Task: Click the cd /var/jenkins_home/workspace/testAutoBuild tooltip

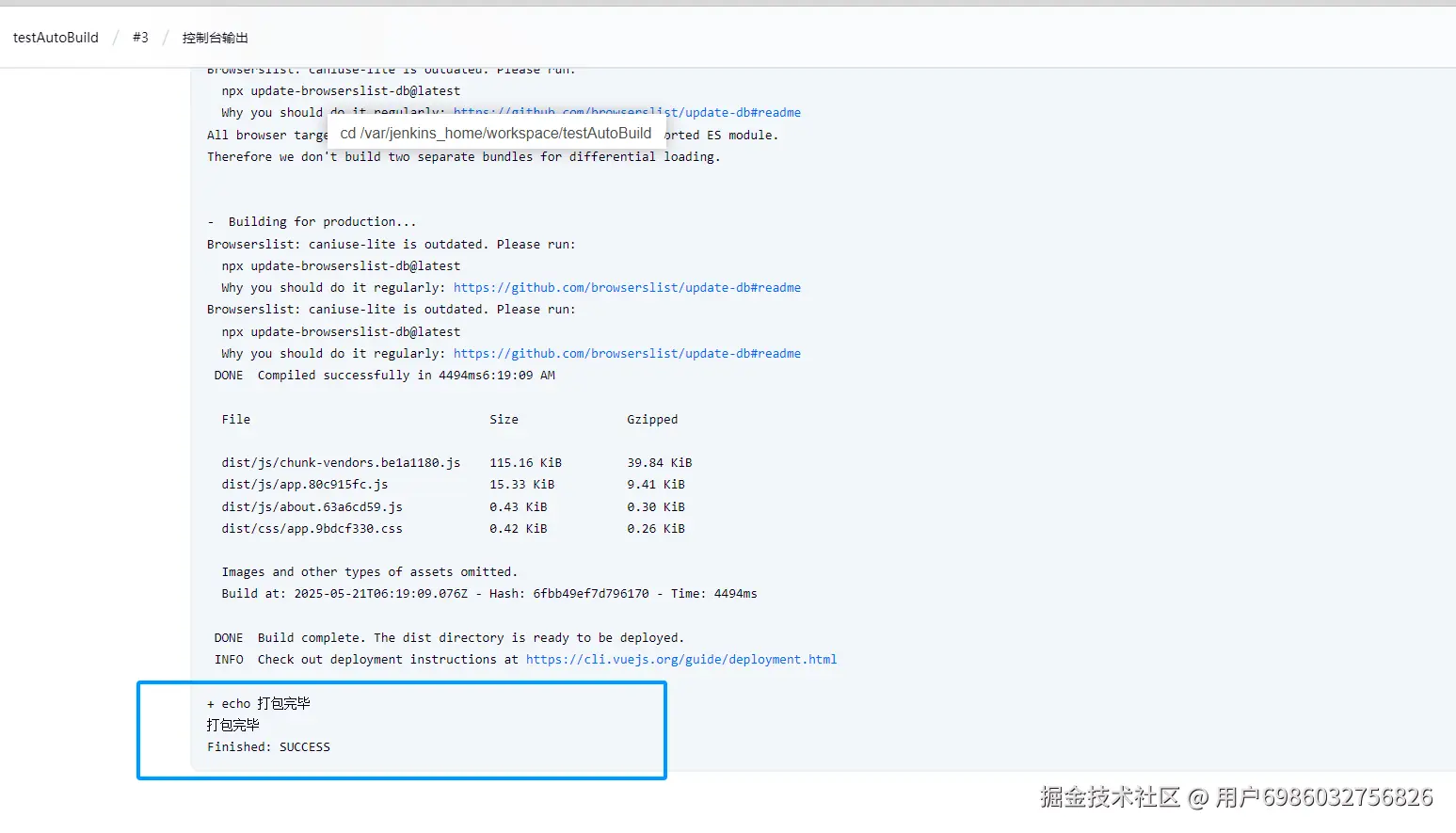Action: pos(496,134)
